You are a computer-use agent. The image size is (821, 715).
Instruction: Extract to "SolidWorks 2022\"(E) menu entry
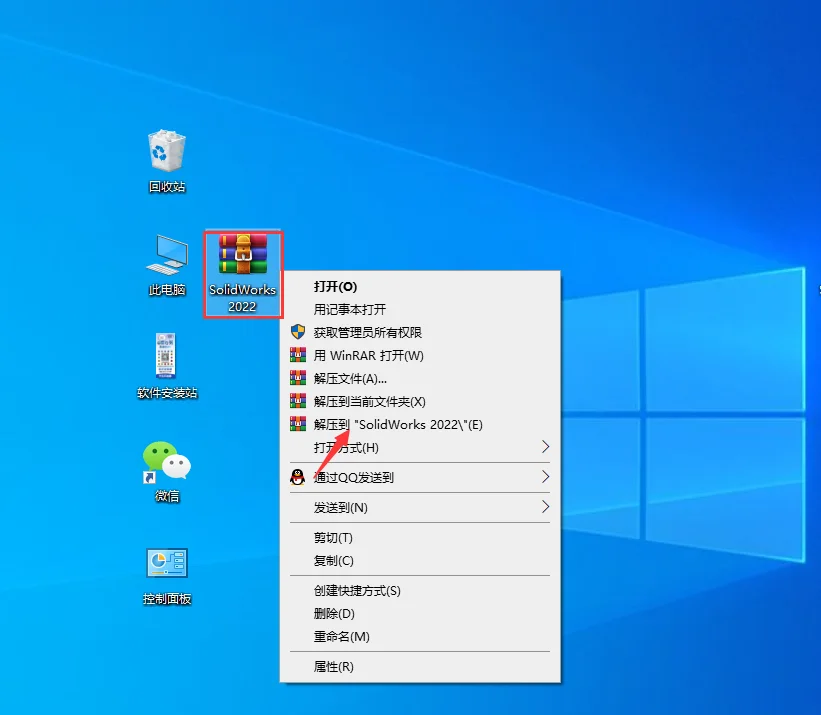pos(420,424)
